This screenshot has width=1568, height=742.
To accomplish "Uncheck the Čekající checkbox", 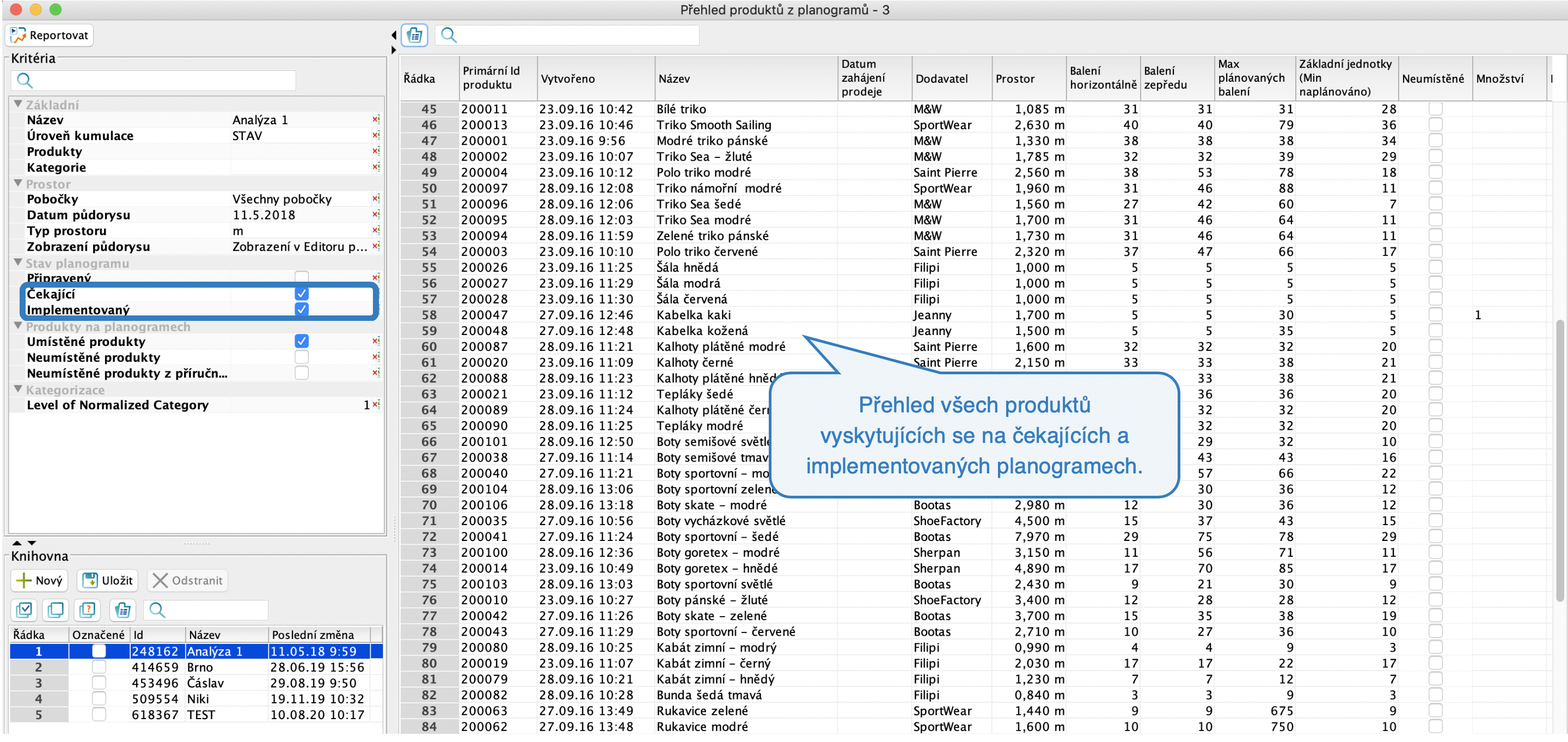I will 301,294.
